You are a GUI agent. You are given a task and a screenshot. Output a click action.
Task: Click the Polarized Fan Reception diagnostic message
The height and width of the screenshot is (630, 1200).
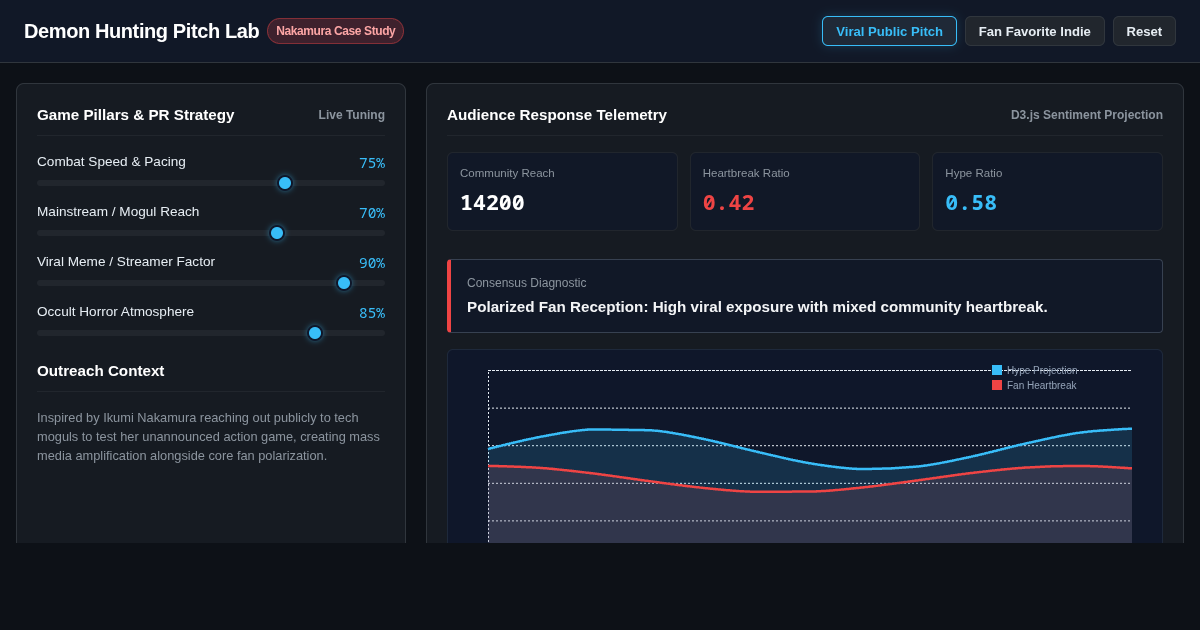[x=757, y=307]
